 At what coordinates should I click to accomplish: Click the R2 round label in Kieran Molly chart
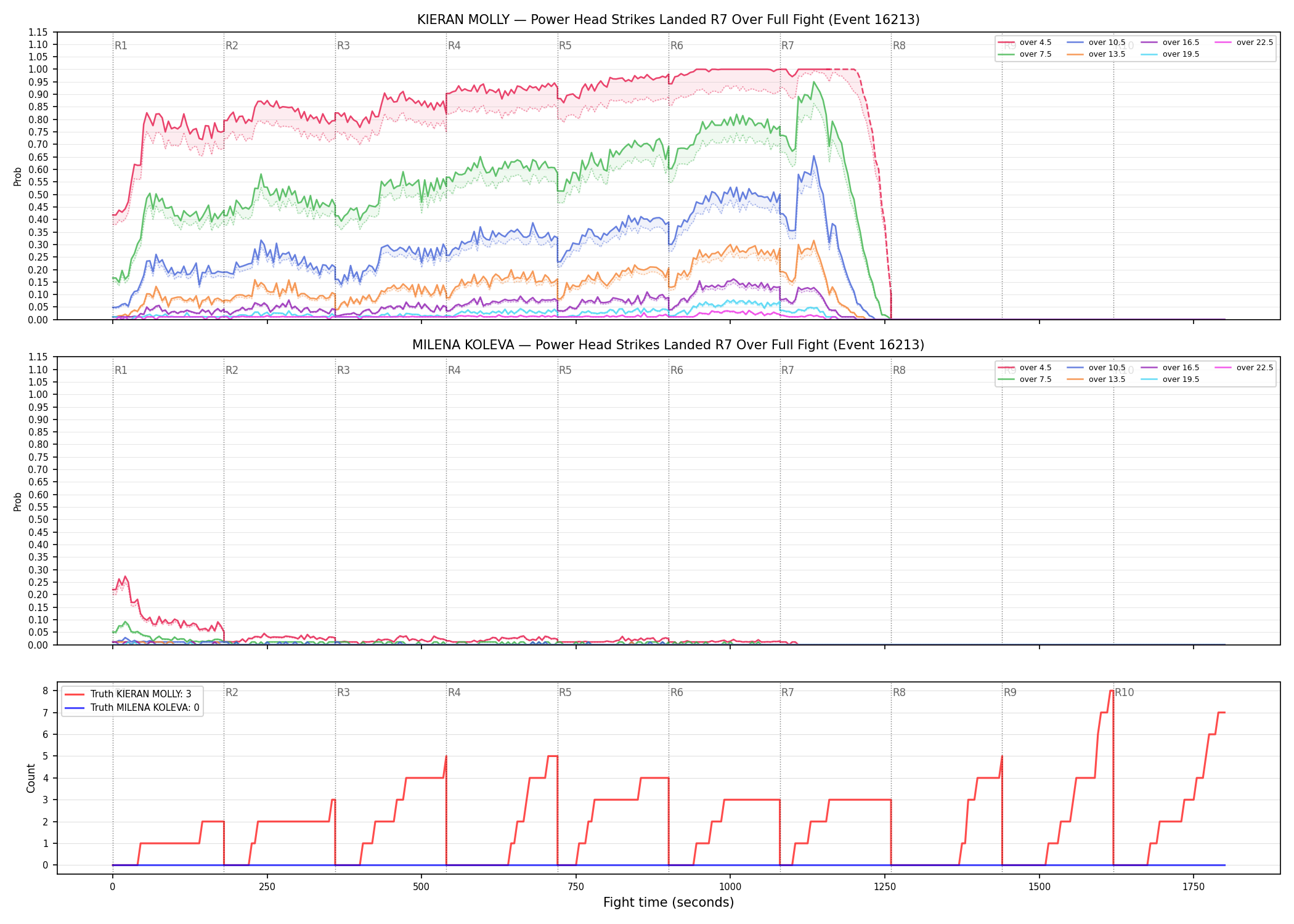pyautogui.click(x=232, y=46)
